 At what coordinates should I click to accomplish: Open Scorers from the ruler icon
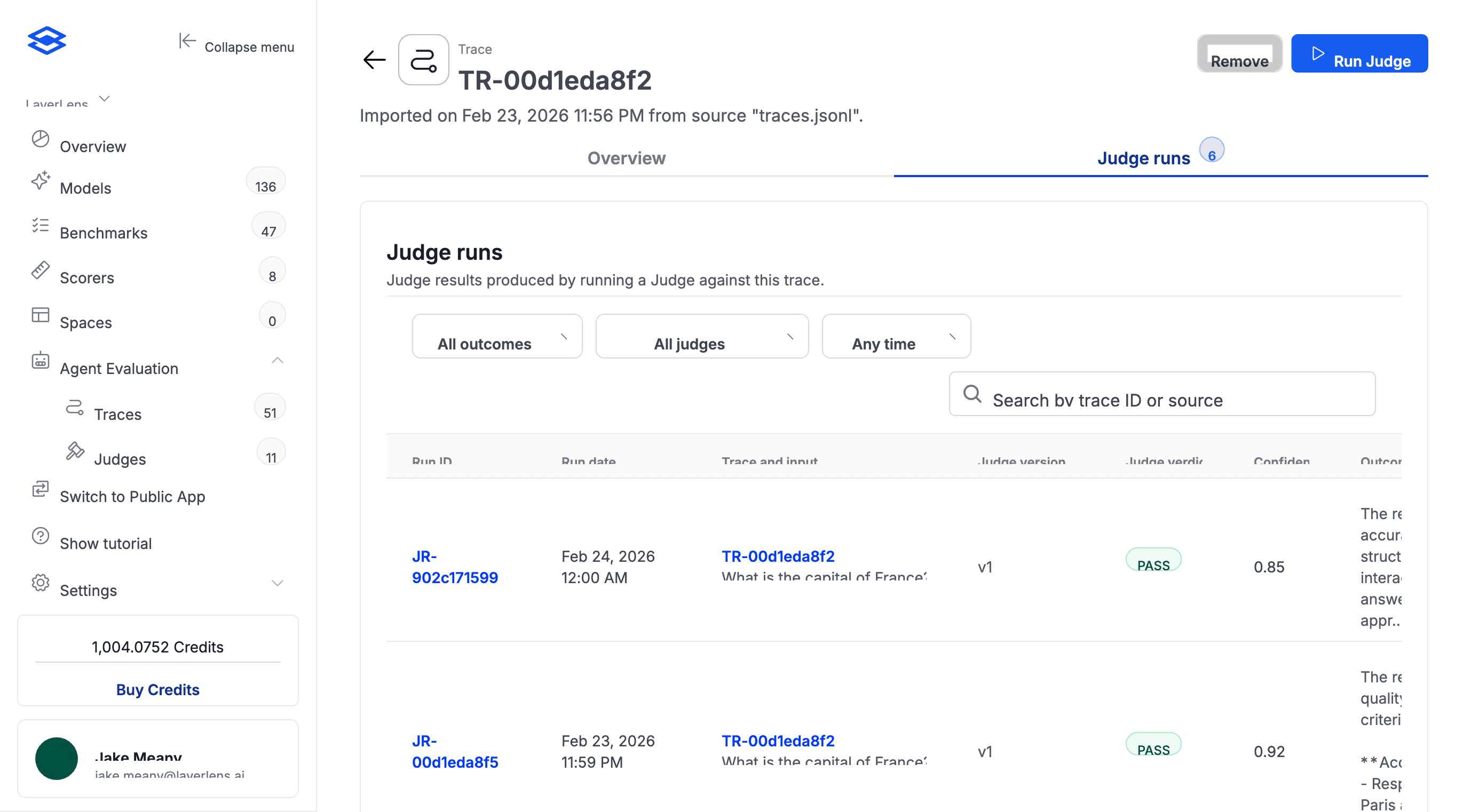40,270
